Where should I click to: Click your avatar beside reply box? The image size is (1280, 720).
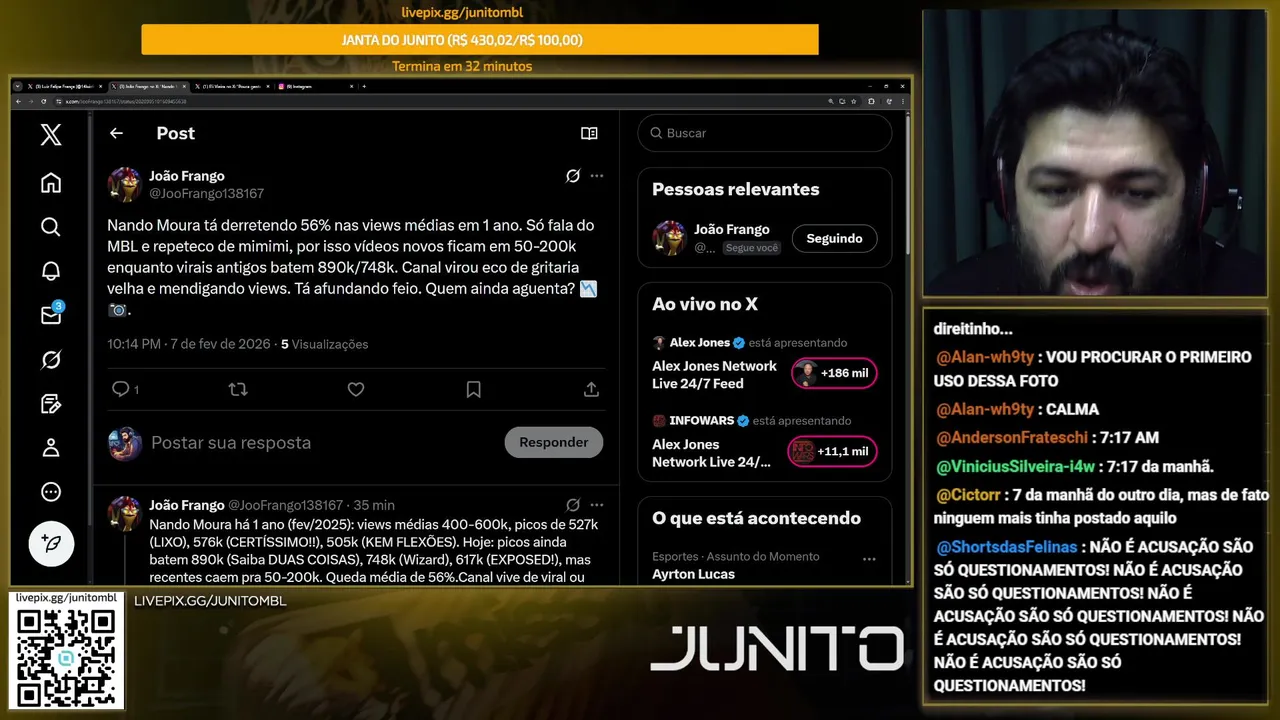point(125,443)
